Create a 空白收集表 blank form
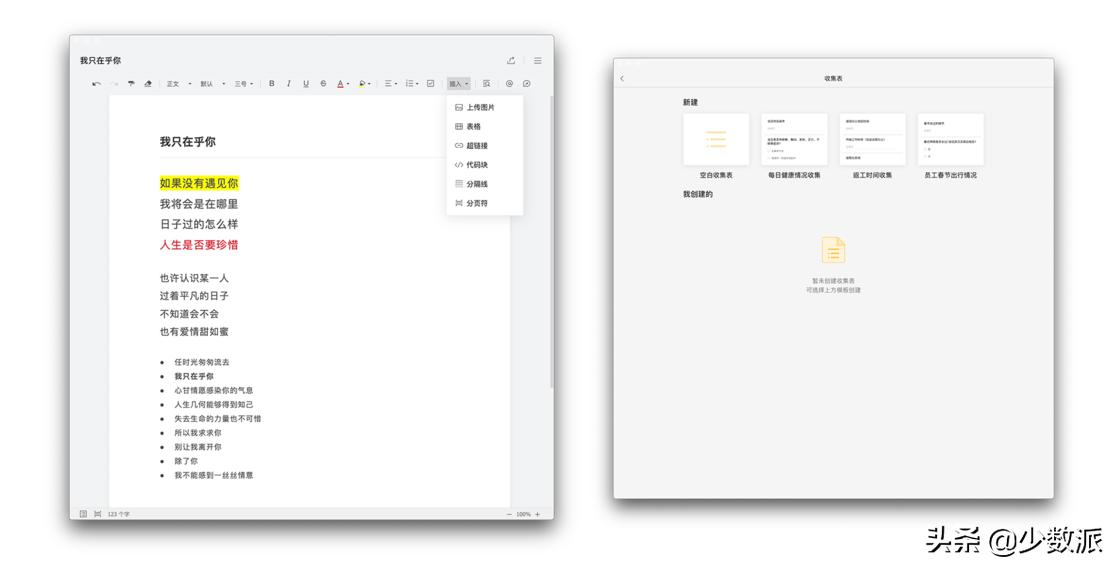 click(x=716, y=139)
